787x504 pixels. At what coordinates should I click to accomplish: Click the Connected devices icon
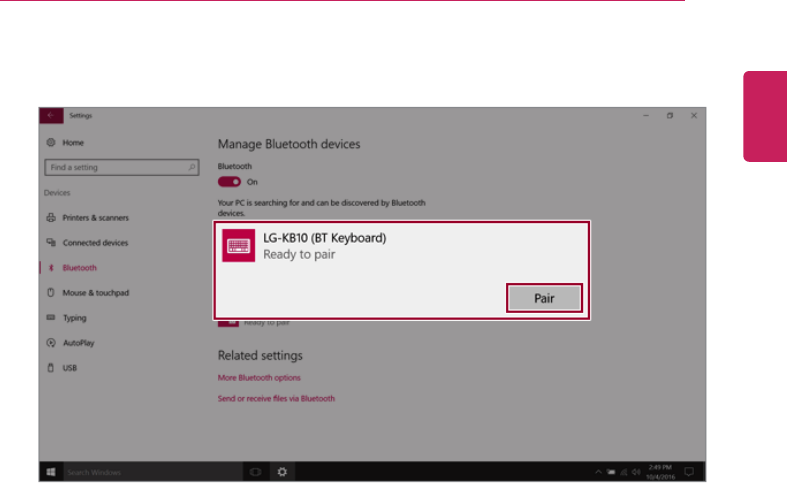[x=51, y=243]
